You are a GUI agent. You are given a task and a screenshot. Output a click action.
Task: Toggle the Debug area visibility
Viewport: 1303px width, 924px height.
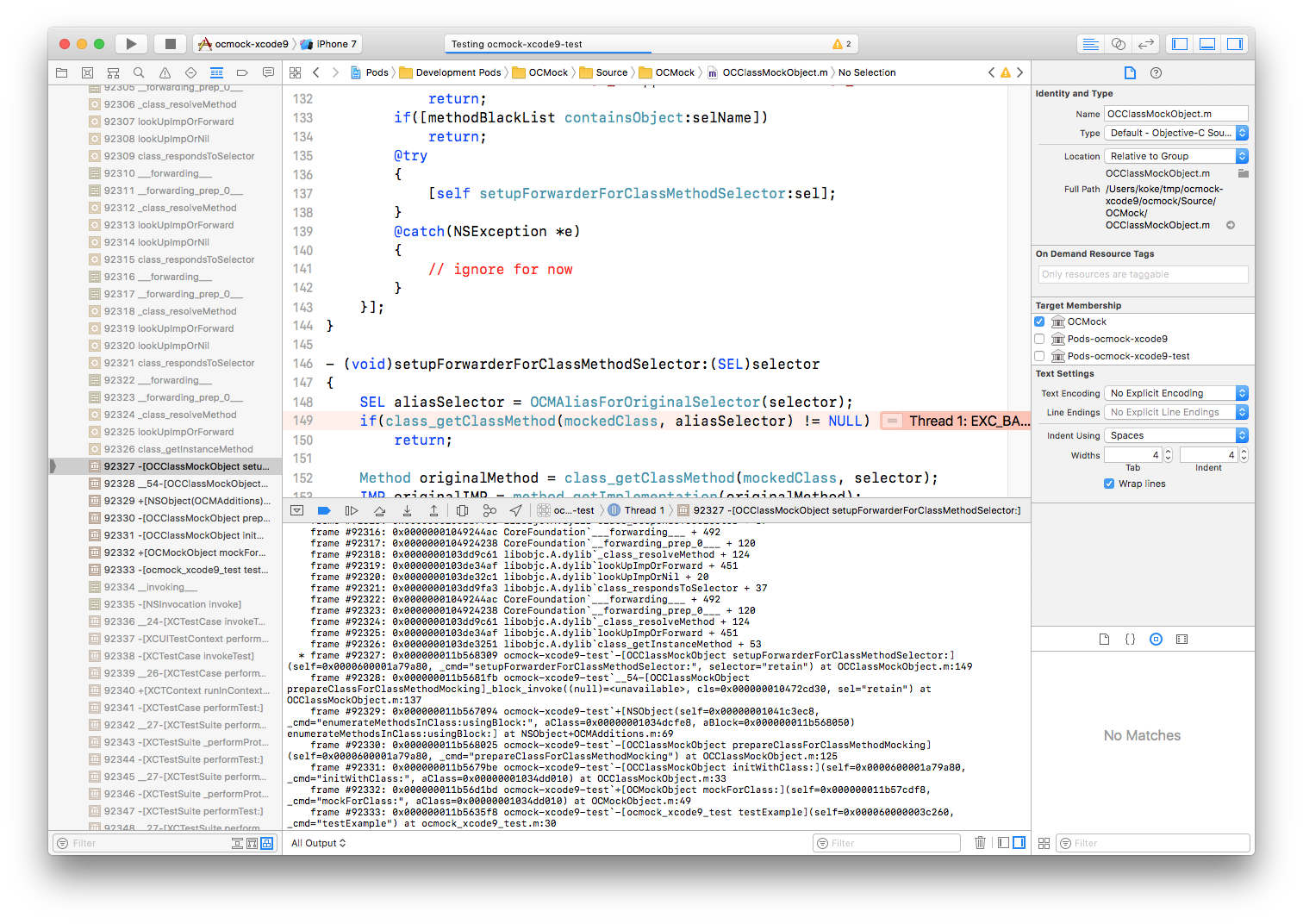pos(1207,44)
